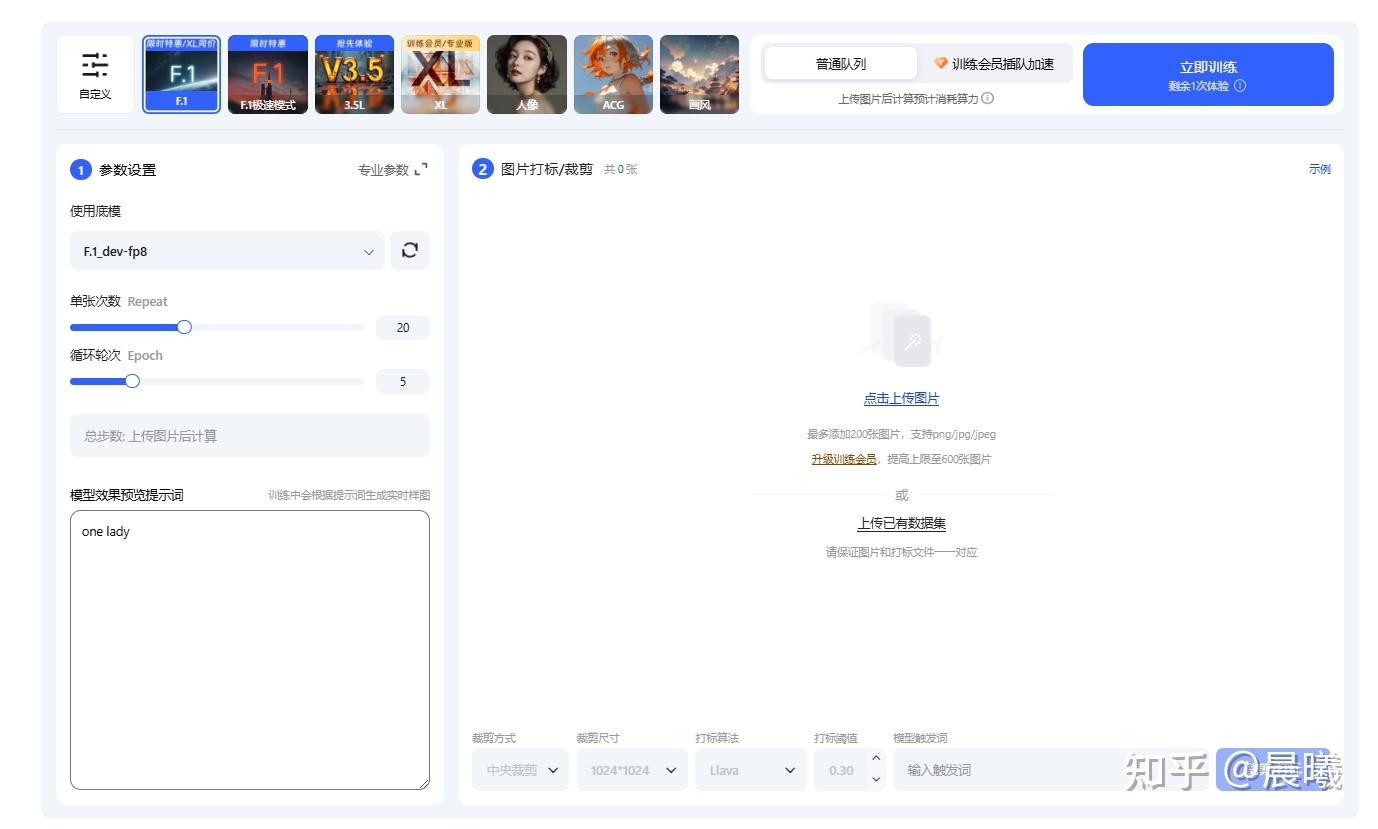Open the 裁剪尺寸 1024*1024 dropdown
This screenshot has width=1378, height=829.
(x=632, y=770)
